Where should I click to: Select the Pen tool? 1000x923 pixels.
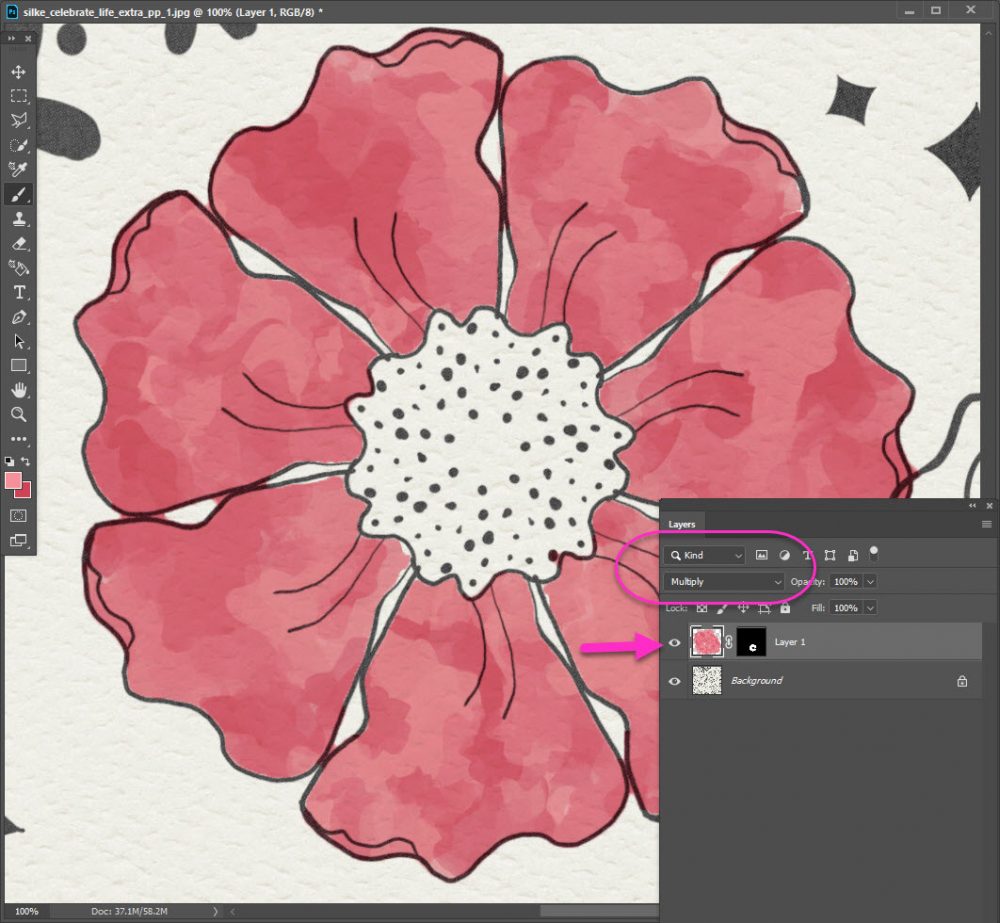pos(19,317)
